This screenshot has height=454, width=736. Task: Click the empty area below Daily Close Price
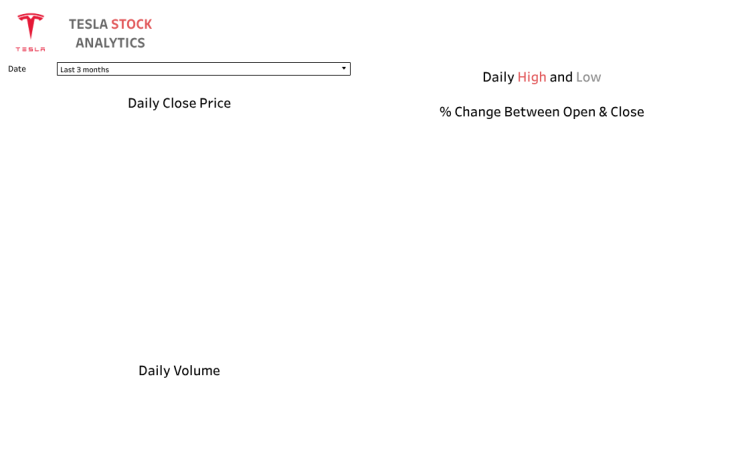(179, 230)
